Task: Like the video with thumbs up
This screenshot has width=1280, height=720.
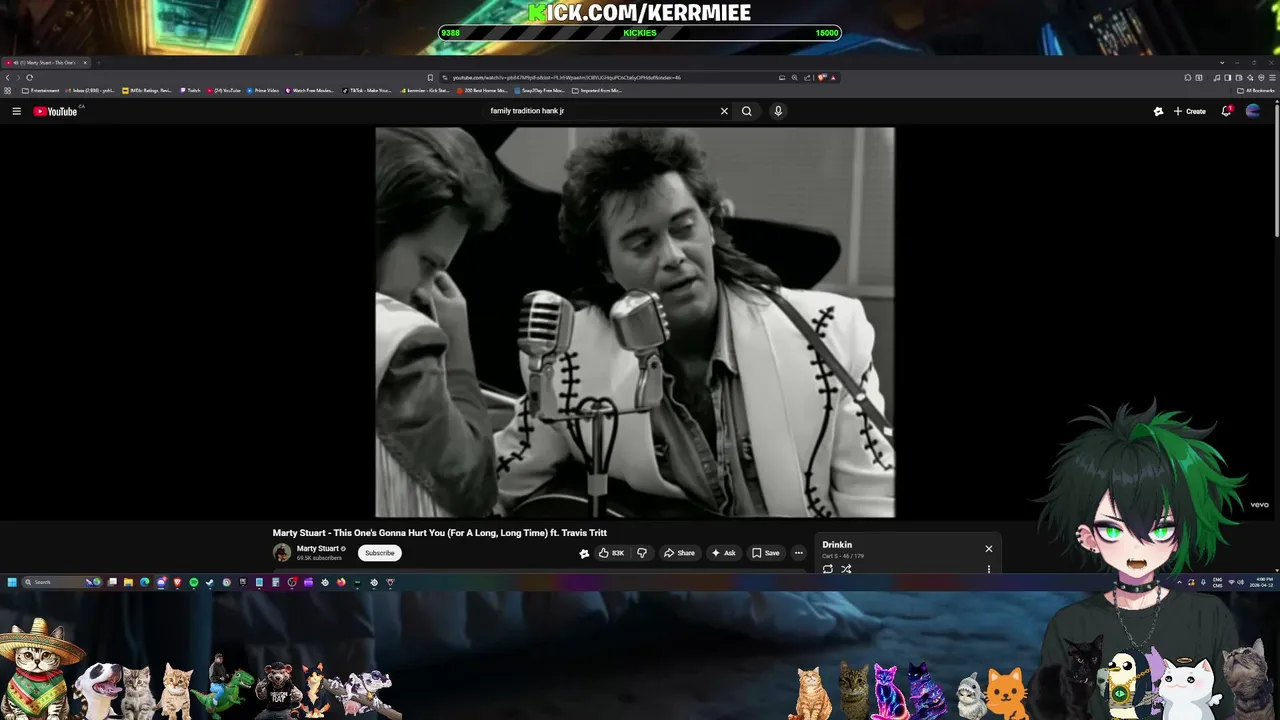Action: pos(611,553)
